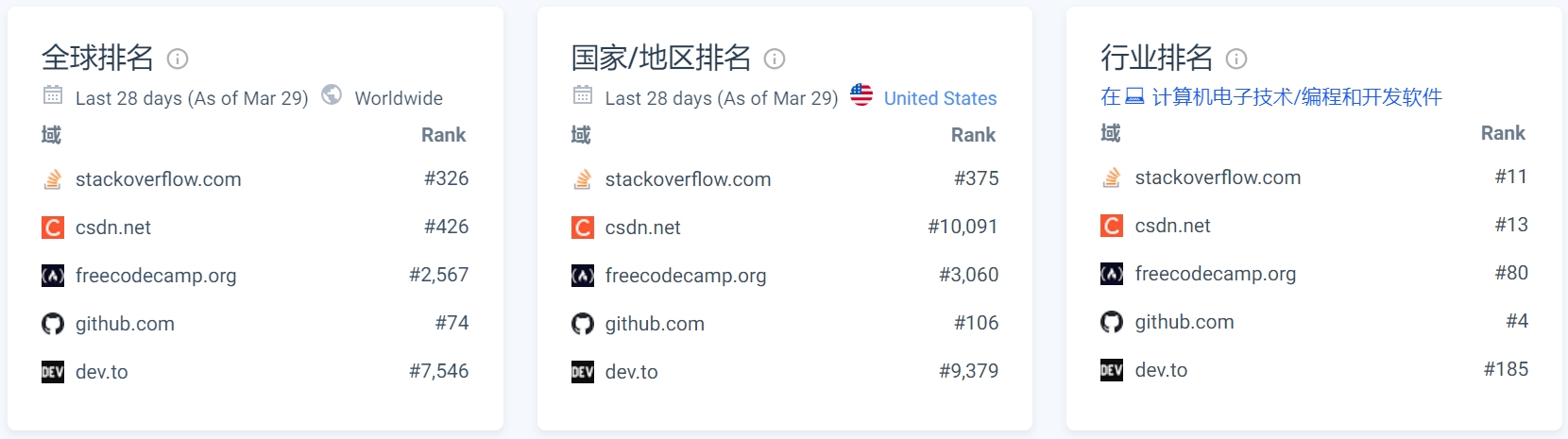Click the dev.to favicon in country ranking
This screenshot has height=439, width=1568.
583,372
